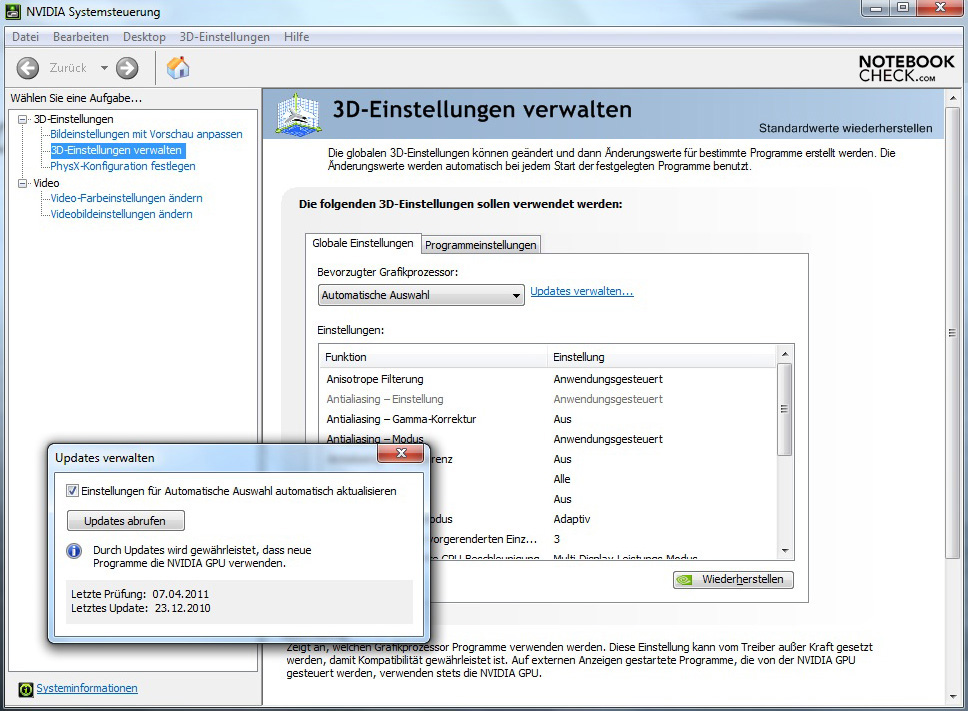The height and width of the screenshot is (711, 968).
Task: Click the Letztes Update date 23.12.2010
Action: [183, 609]
